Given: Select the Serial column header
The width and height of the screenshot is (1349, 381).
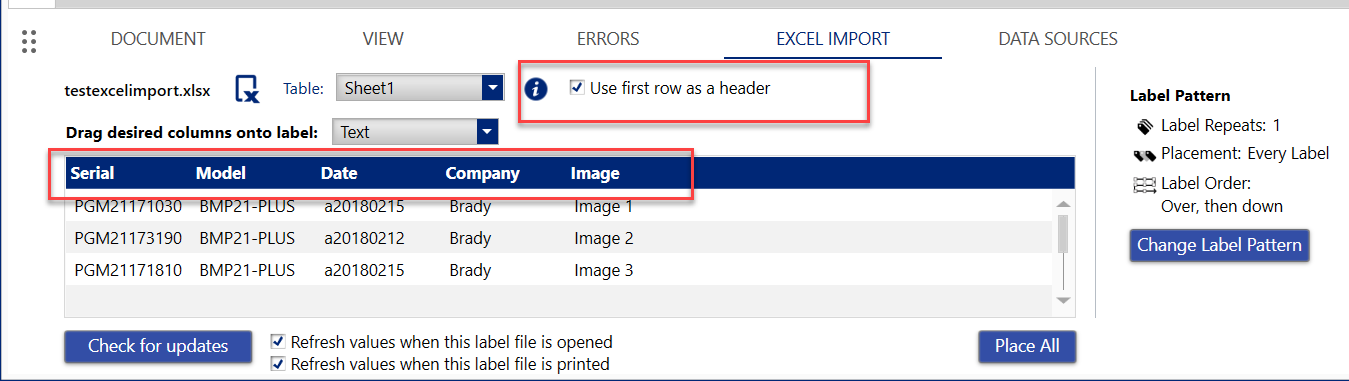Looking at the screenshot, I should click(92, 173).
